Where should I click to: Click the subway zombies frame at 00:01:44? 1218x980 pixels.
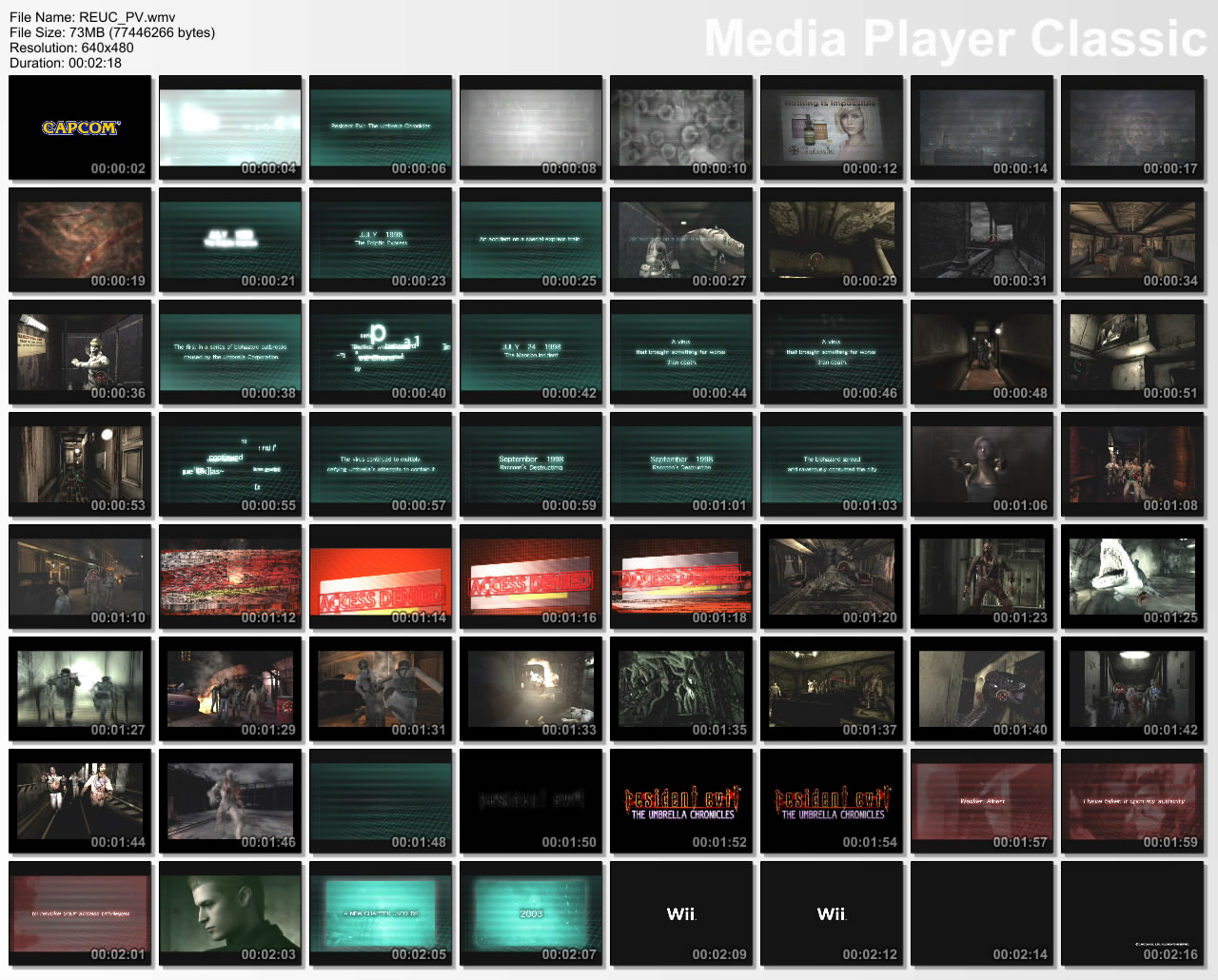pos(80,801)
